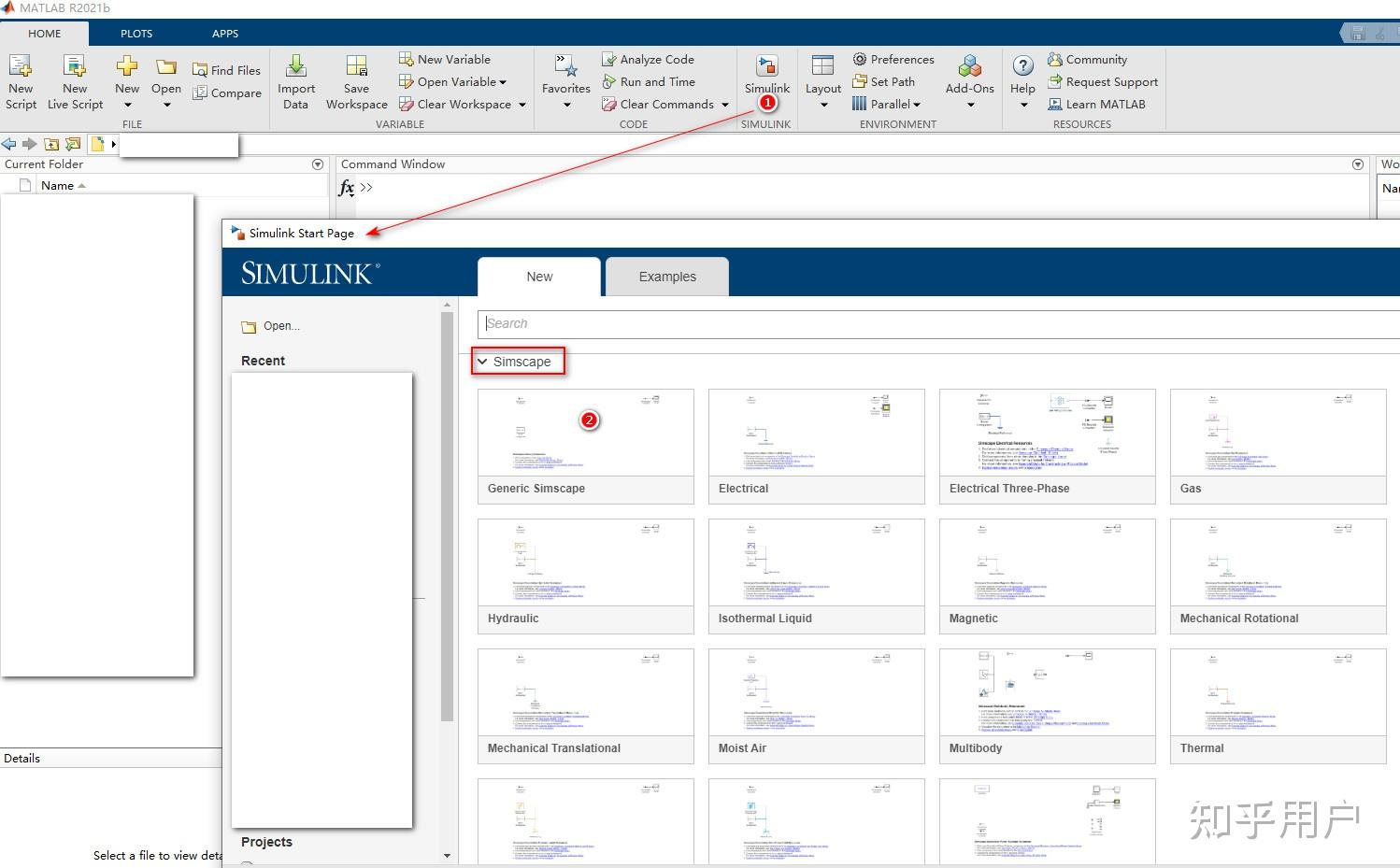Open Command Window actions menu
The width and height of the screenshot is (1400, 868).
click(x=1358, y=164)
